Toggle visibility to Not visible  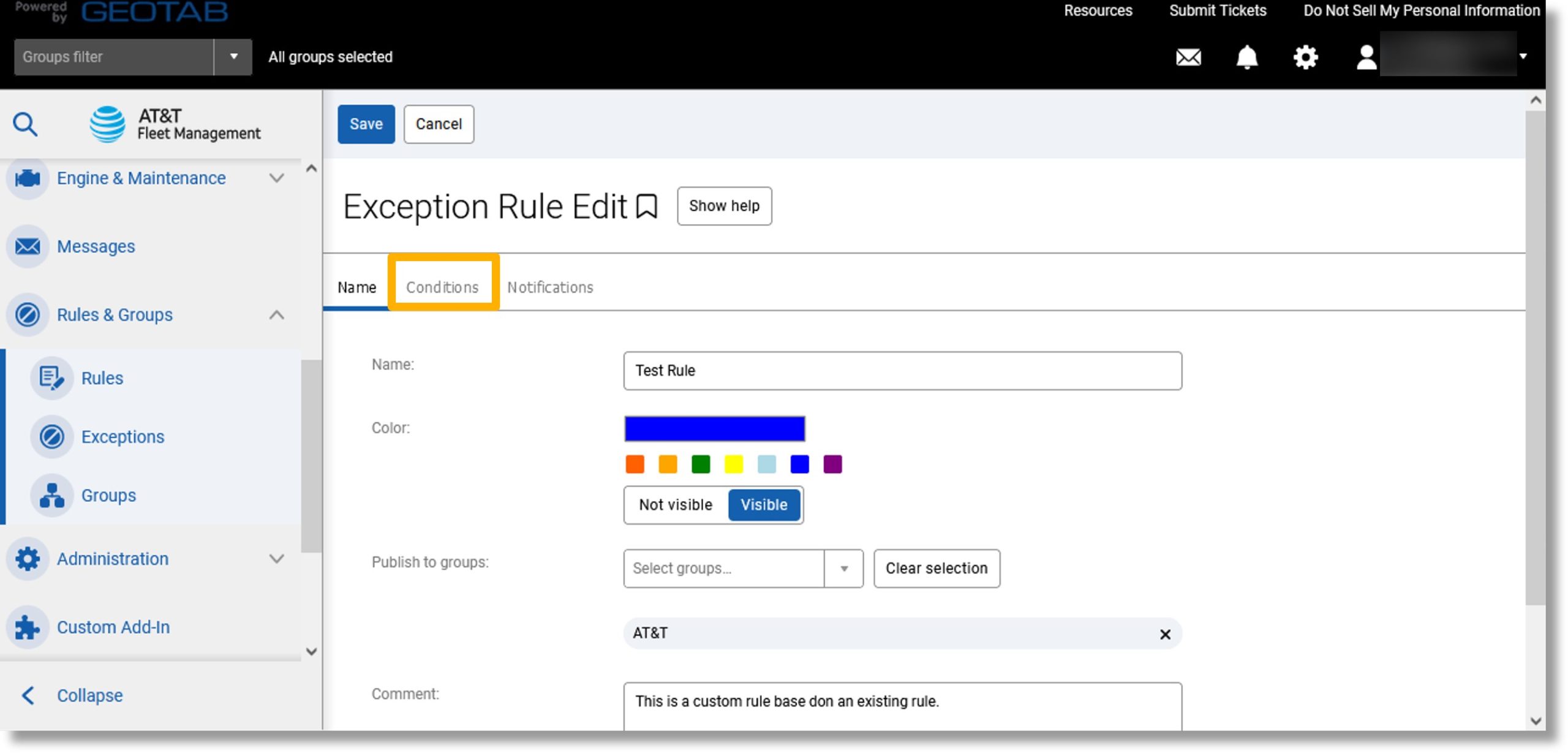(x=675, y=504)
